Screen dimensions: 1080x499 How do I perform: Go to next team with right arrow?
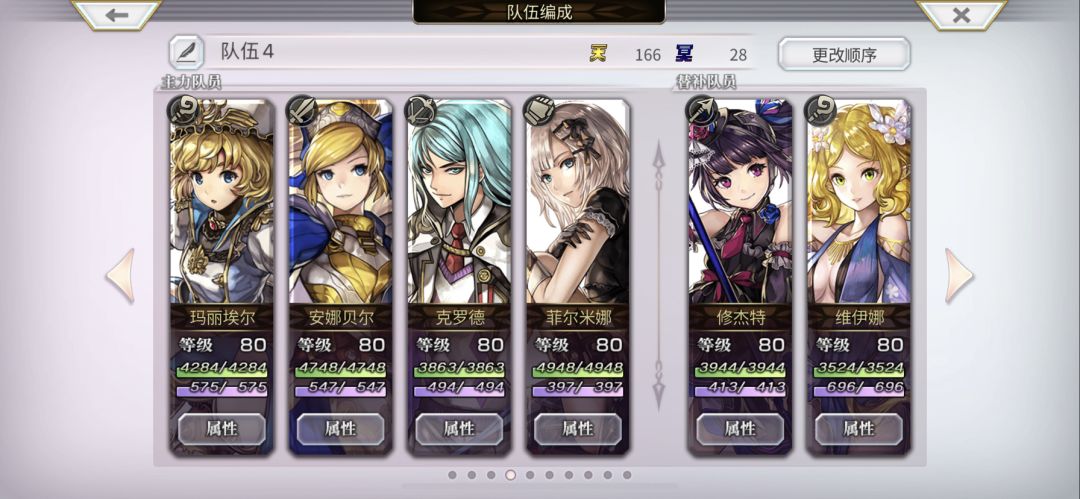959,276
